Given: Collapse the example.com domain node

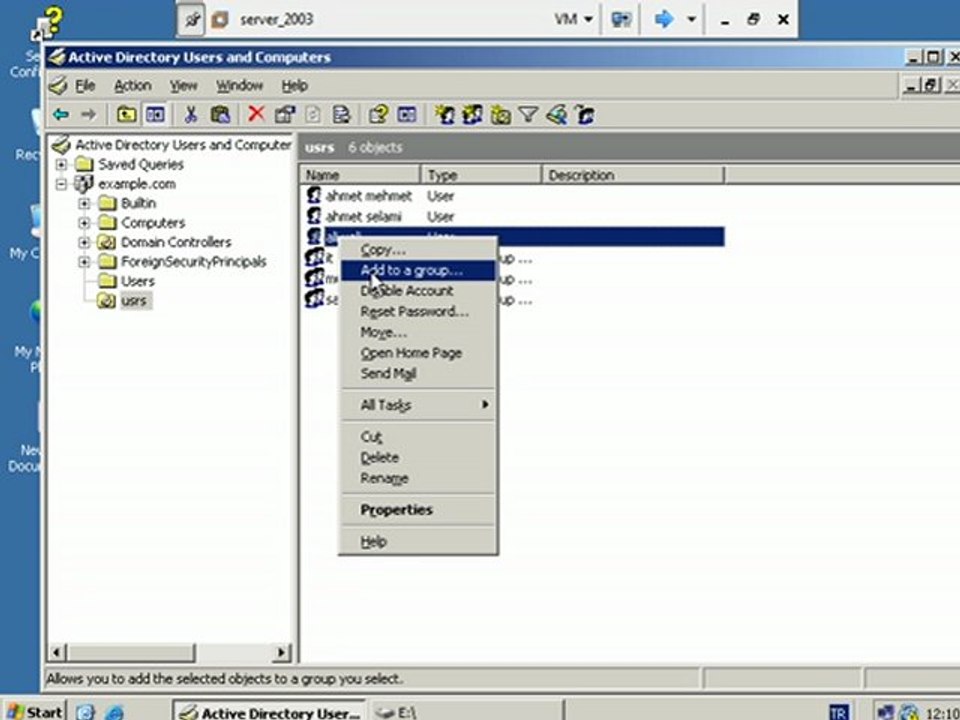Looking at the screenshot, I should (61, 184).
